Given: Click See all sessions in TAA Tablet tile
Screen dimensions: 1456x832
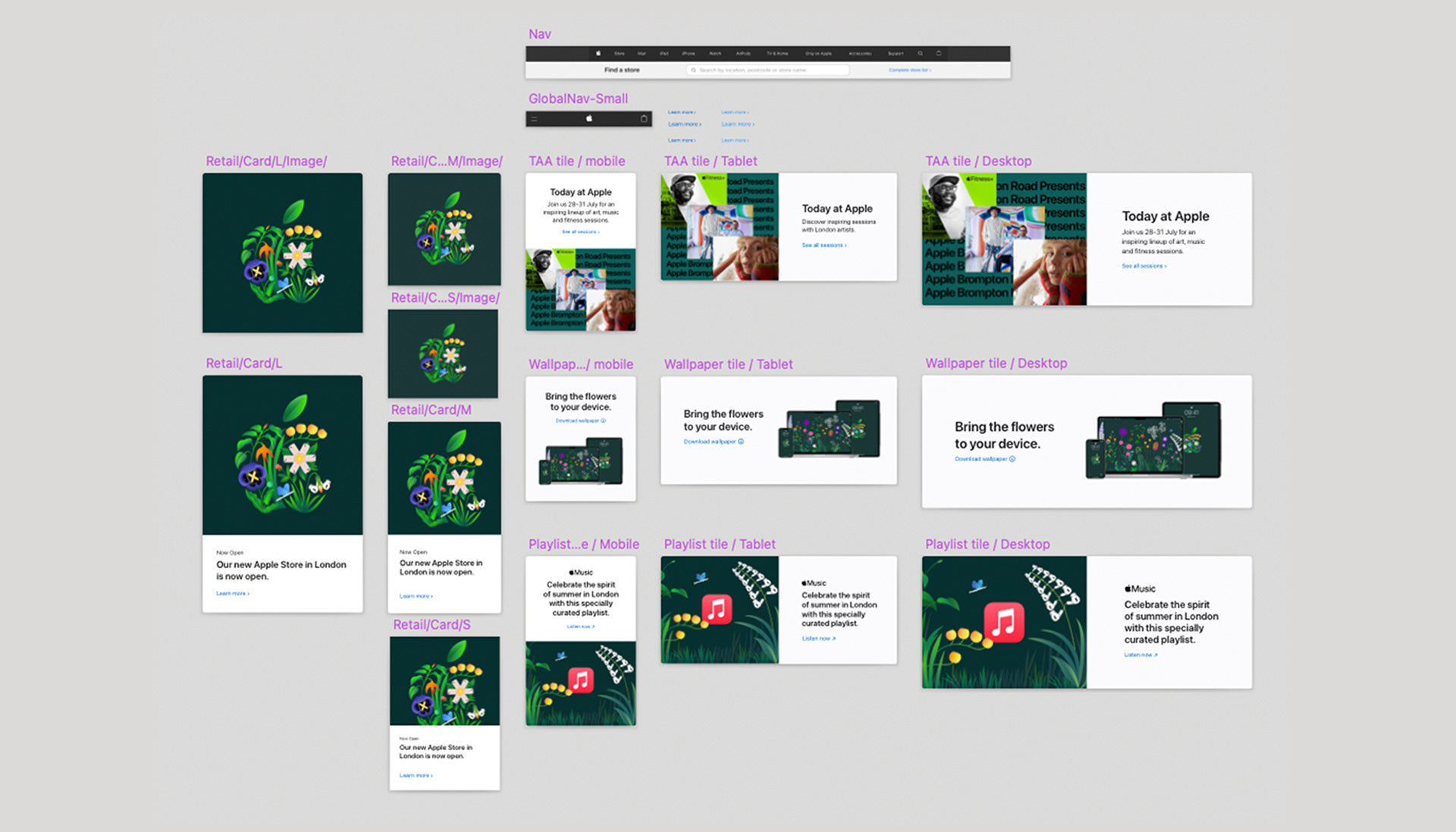Looking at the screenshot, I should 824,246.
